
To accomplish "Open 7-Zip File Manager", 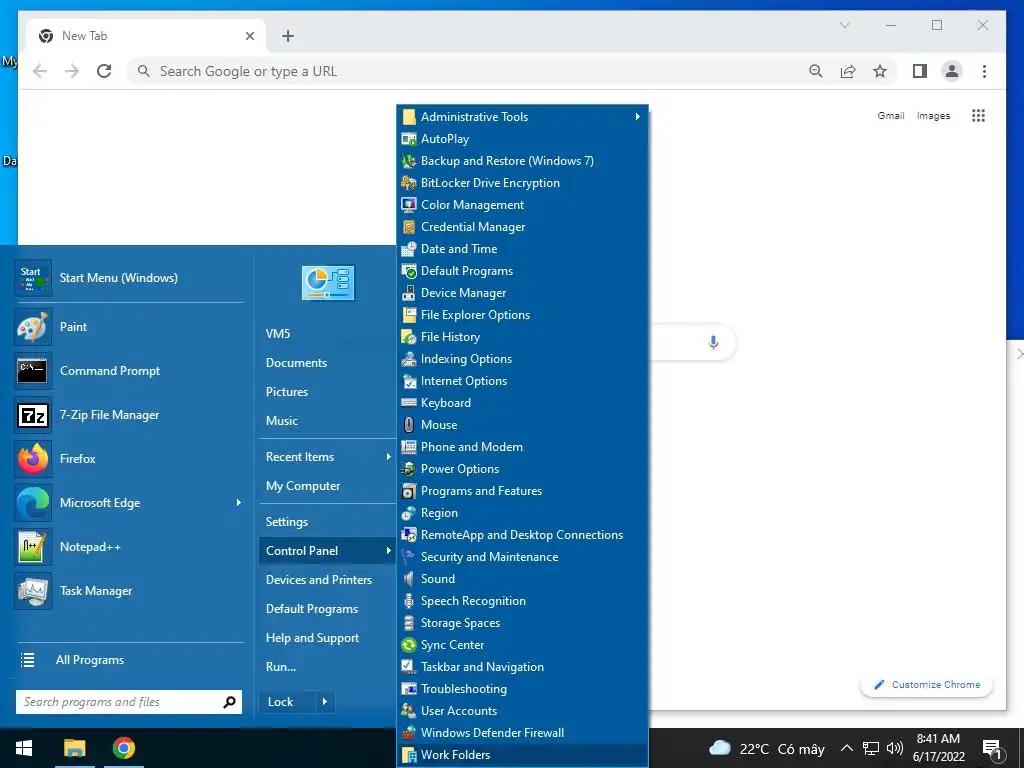I will tap(129, 415).
